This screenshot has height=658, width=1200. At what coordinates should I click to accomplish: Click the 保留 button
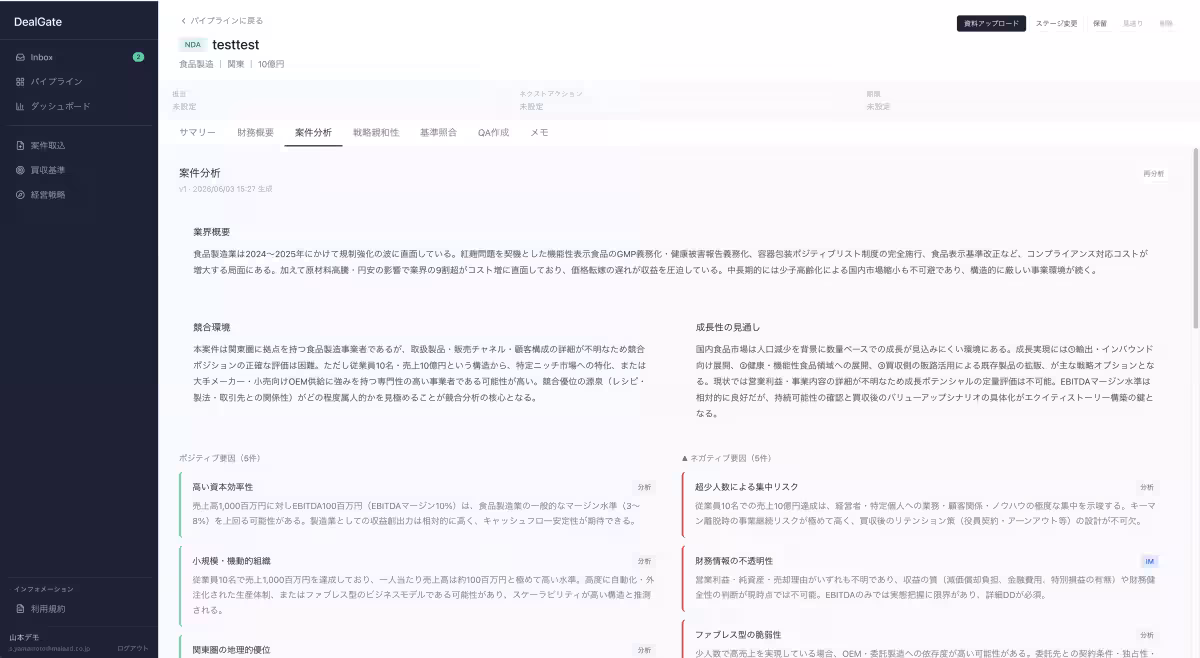point(1100,23)
